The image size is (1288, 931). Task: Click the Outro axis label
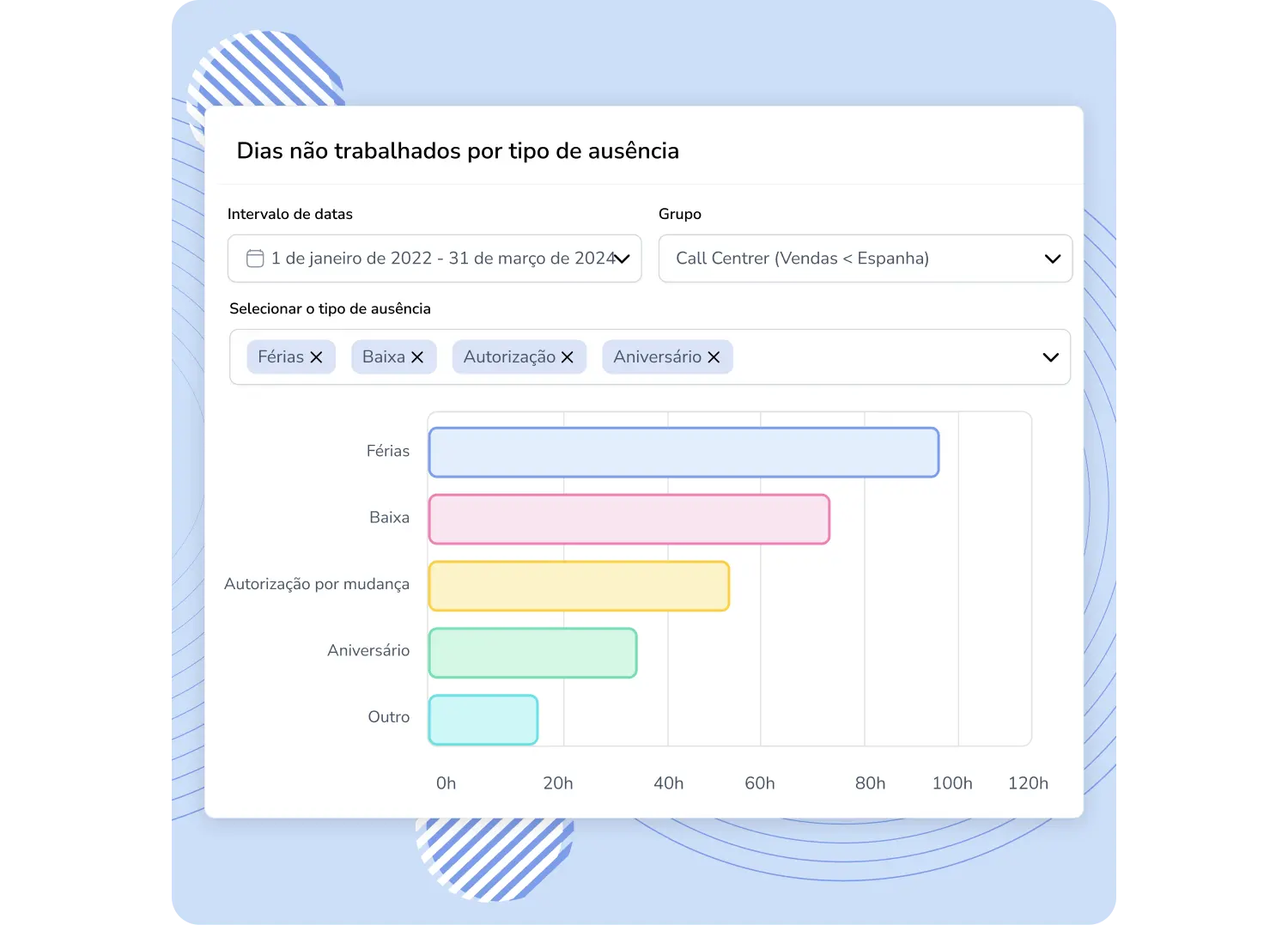(389, 717)
